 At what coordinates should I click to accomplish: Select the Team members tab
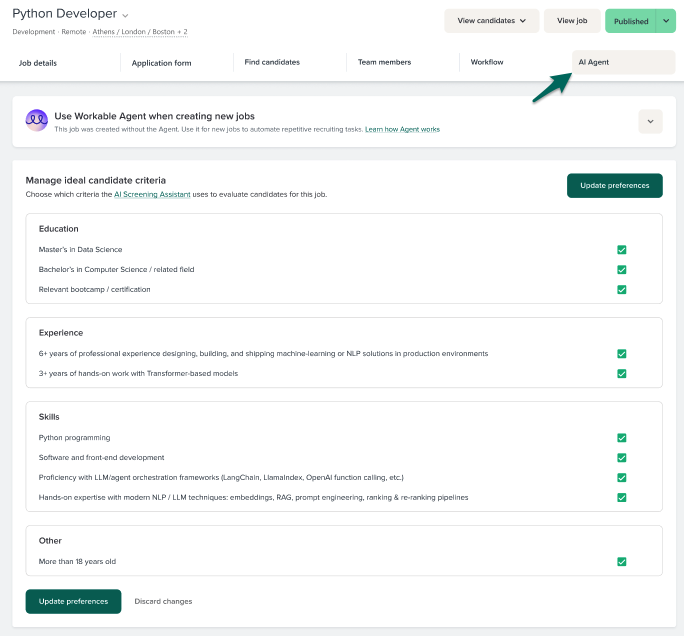[x=385, y=63]
